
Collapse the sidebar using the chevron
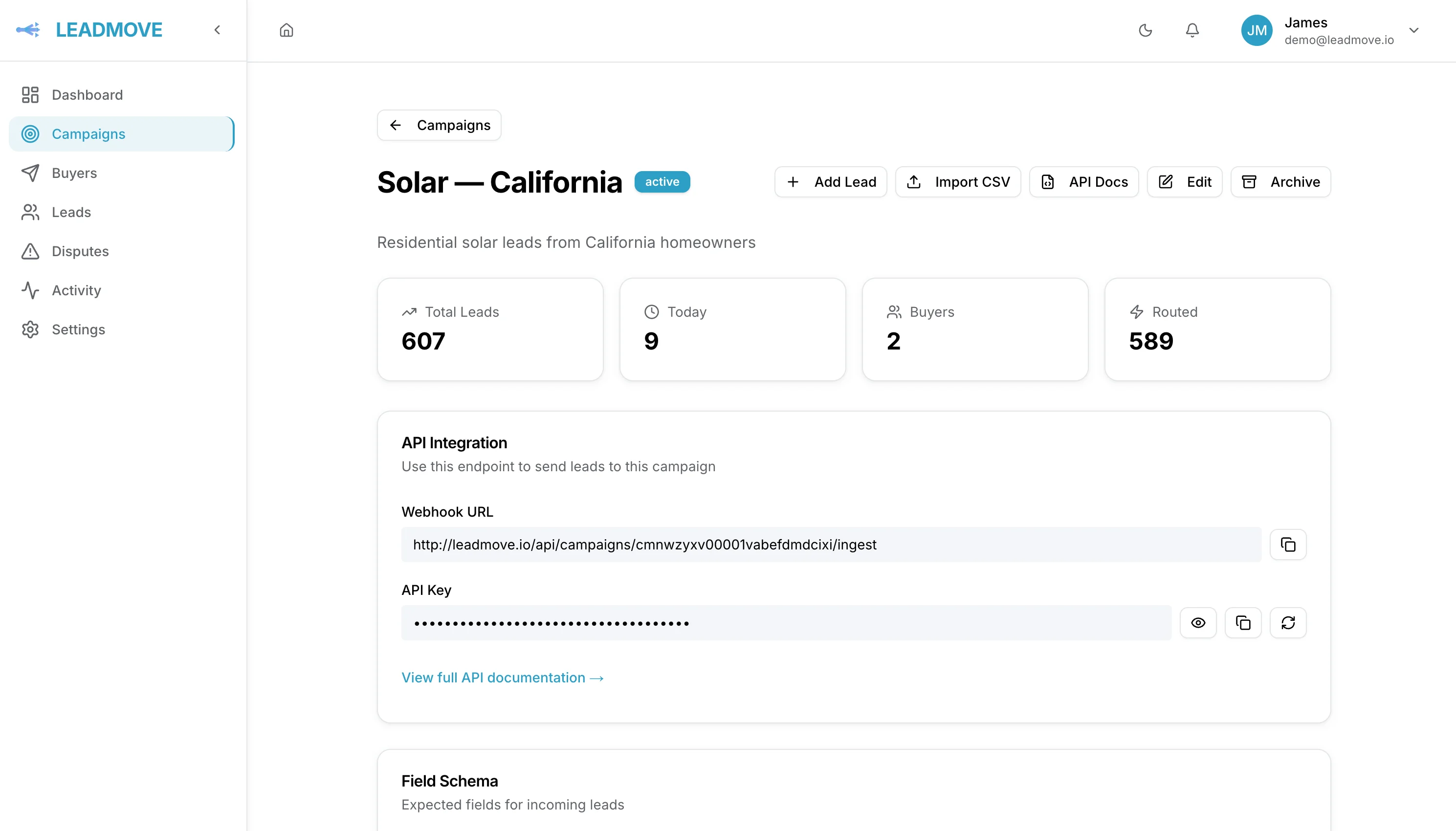tap(217, 30)
